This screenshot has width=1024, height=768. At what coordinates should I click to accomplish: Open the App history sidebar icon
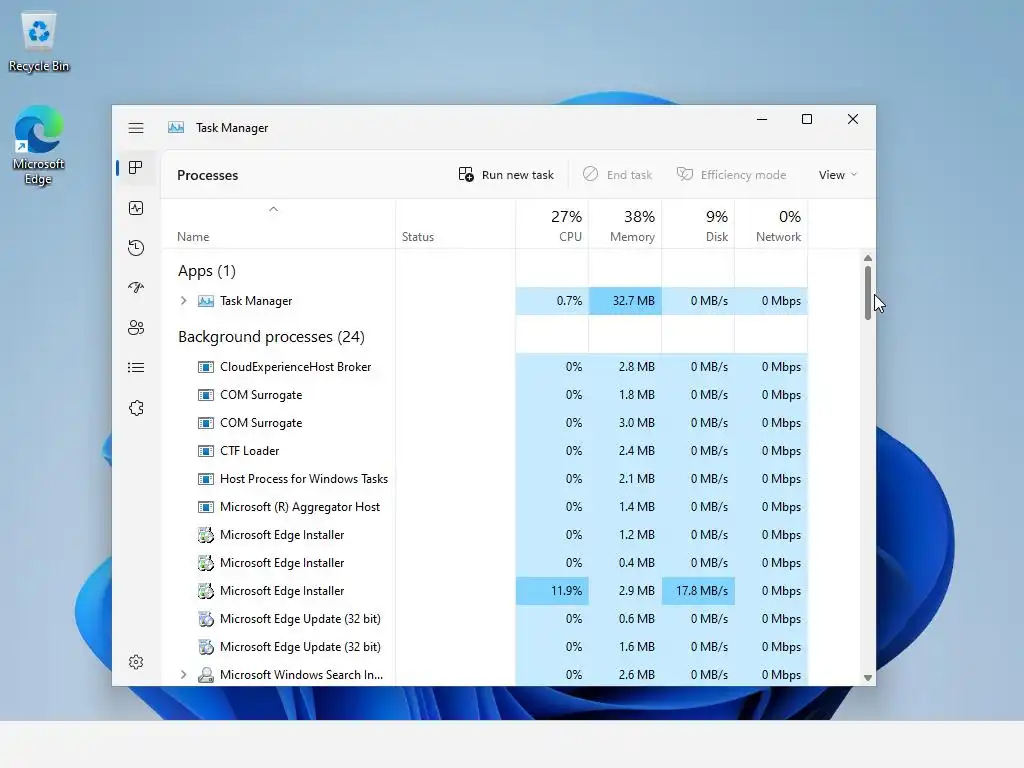point(136,248)
